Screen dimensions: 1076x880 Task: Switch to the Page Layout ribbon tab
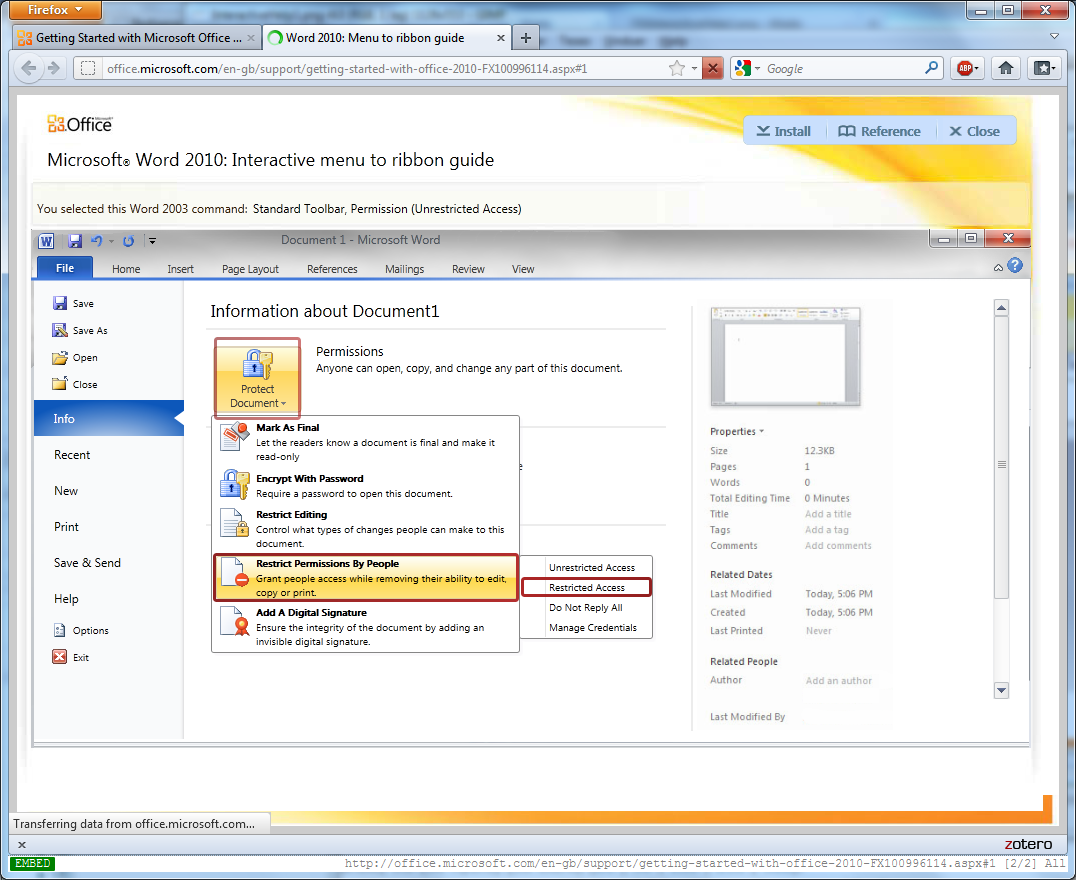coord(250,269)
